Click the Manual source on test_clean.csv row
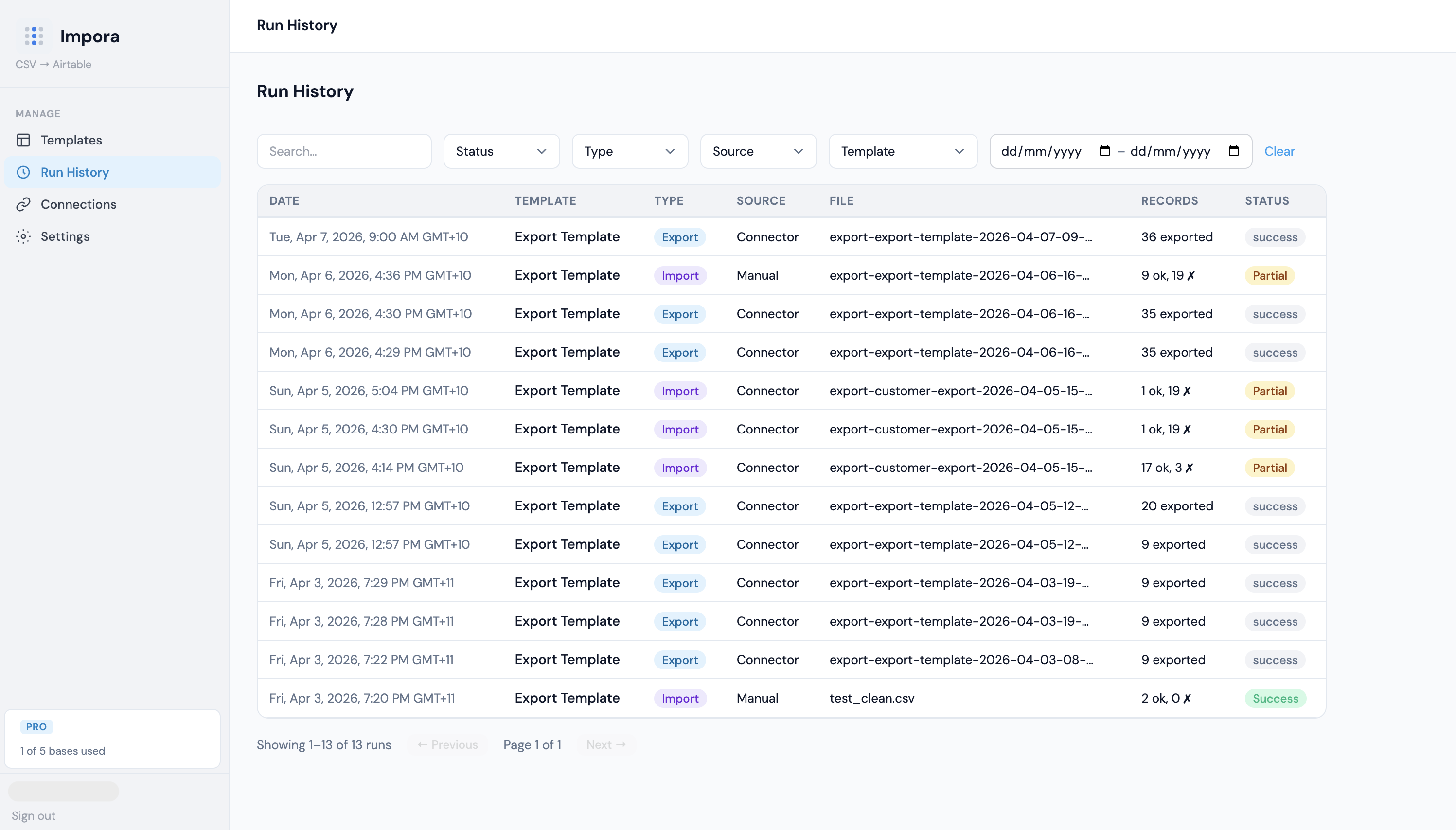The height and width of the screenshot is (830, 1456). click(757, 698)
